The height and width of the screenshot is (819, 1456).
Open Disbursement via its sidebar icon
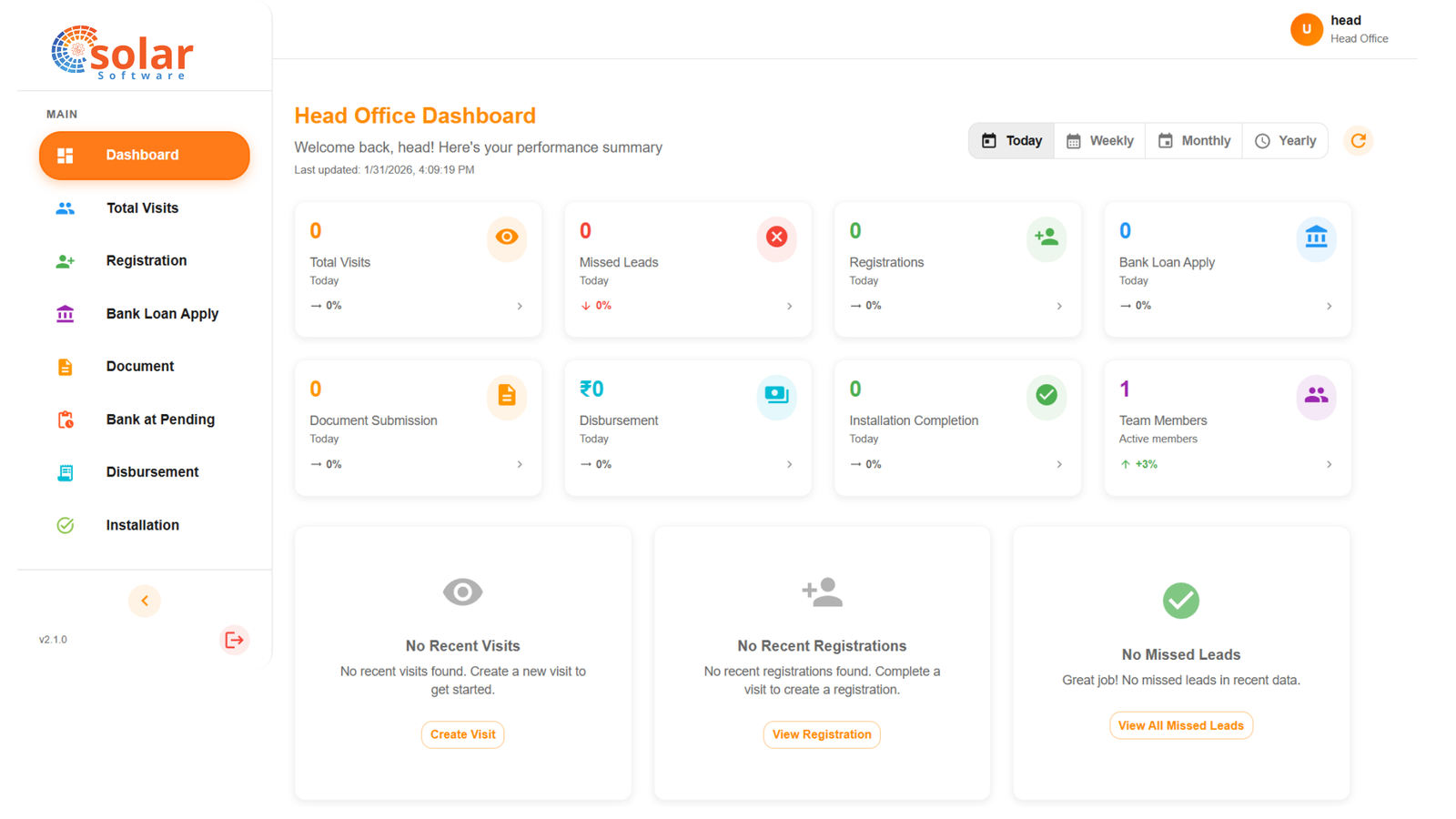65,471
